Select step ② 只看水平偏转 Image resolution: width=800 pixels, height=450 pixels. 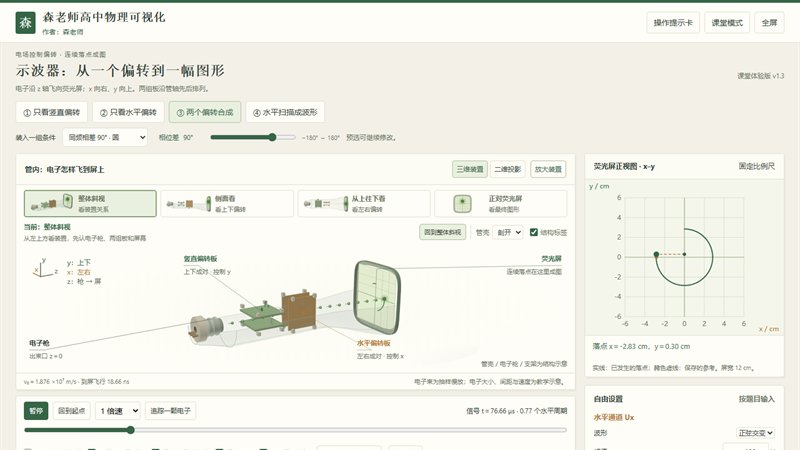[128, 112]
